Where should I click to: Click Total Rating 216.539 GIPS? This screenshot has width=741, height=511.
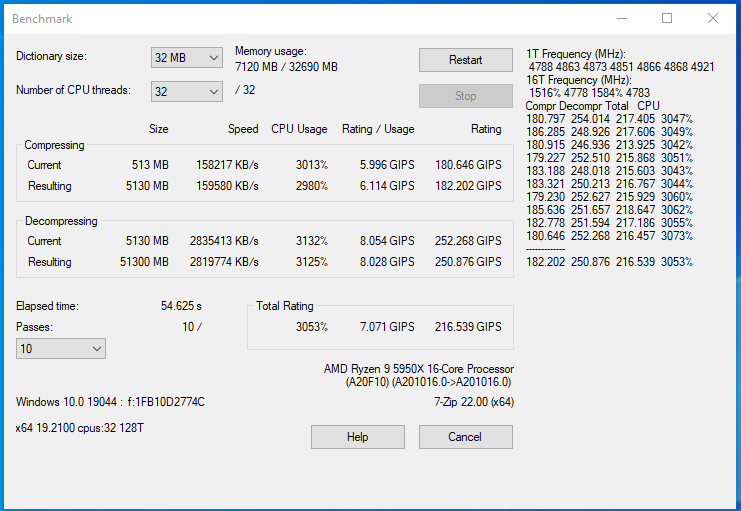[x=468, y=327]
